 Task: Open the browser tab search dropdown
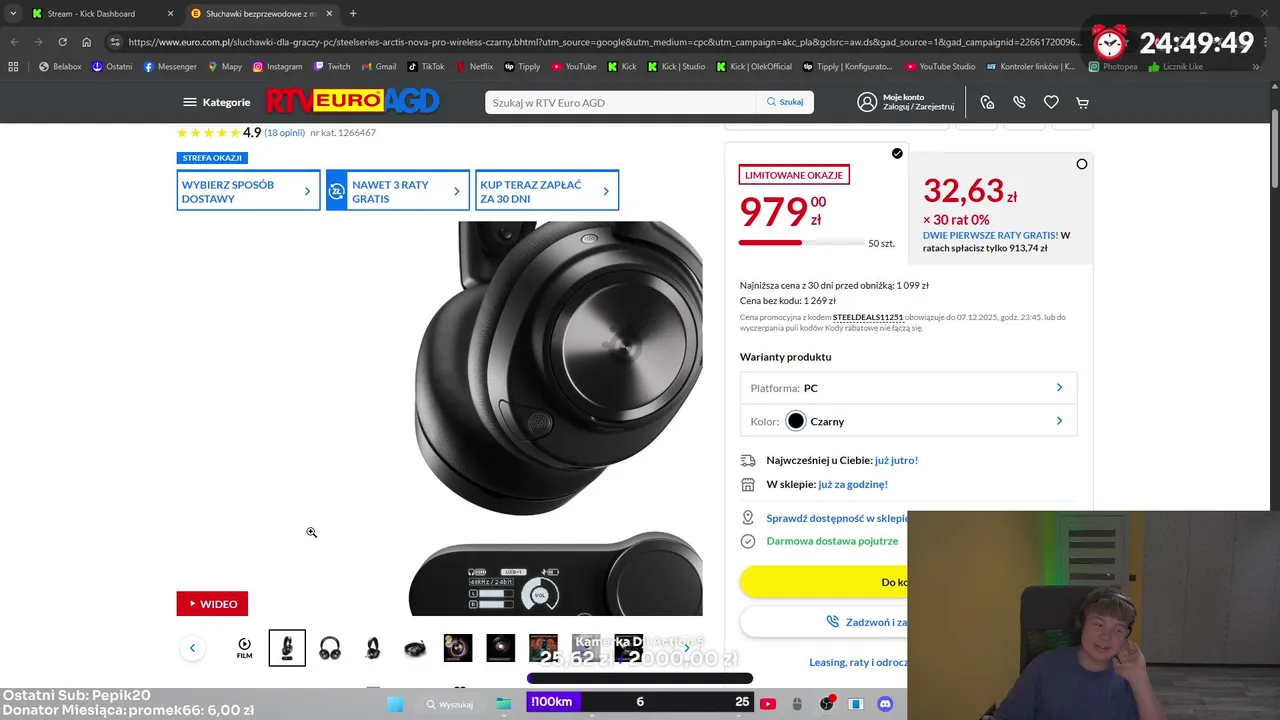click(x=12, y=14)
